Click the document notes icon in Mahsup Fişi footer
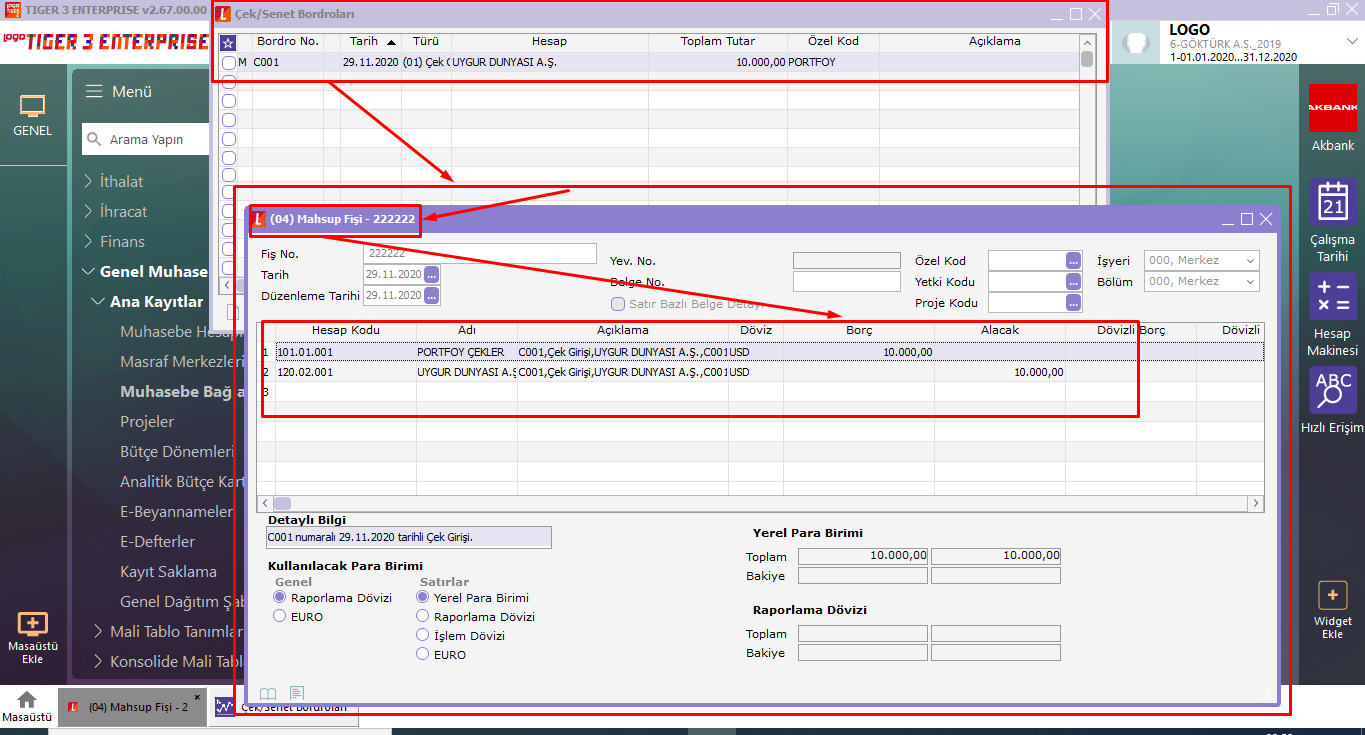 tap(297, 693)
